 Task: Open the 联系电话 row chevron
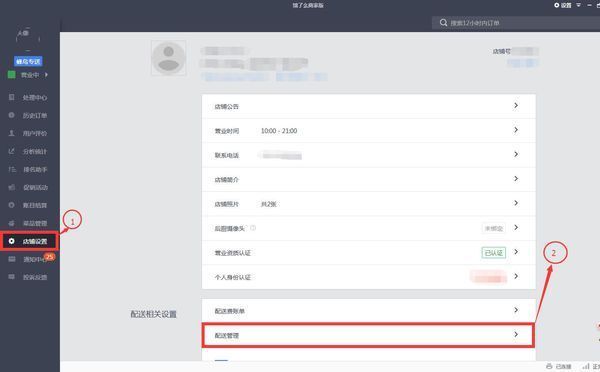pyautogui.click(x=516, y=154)
